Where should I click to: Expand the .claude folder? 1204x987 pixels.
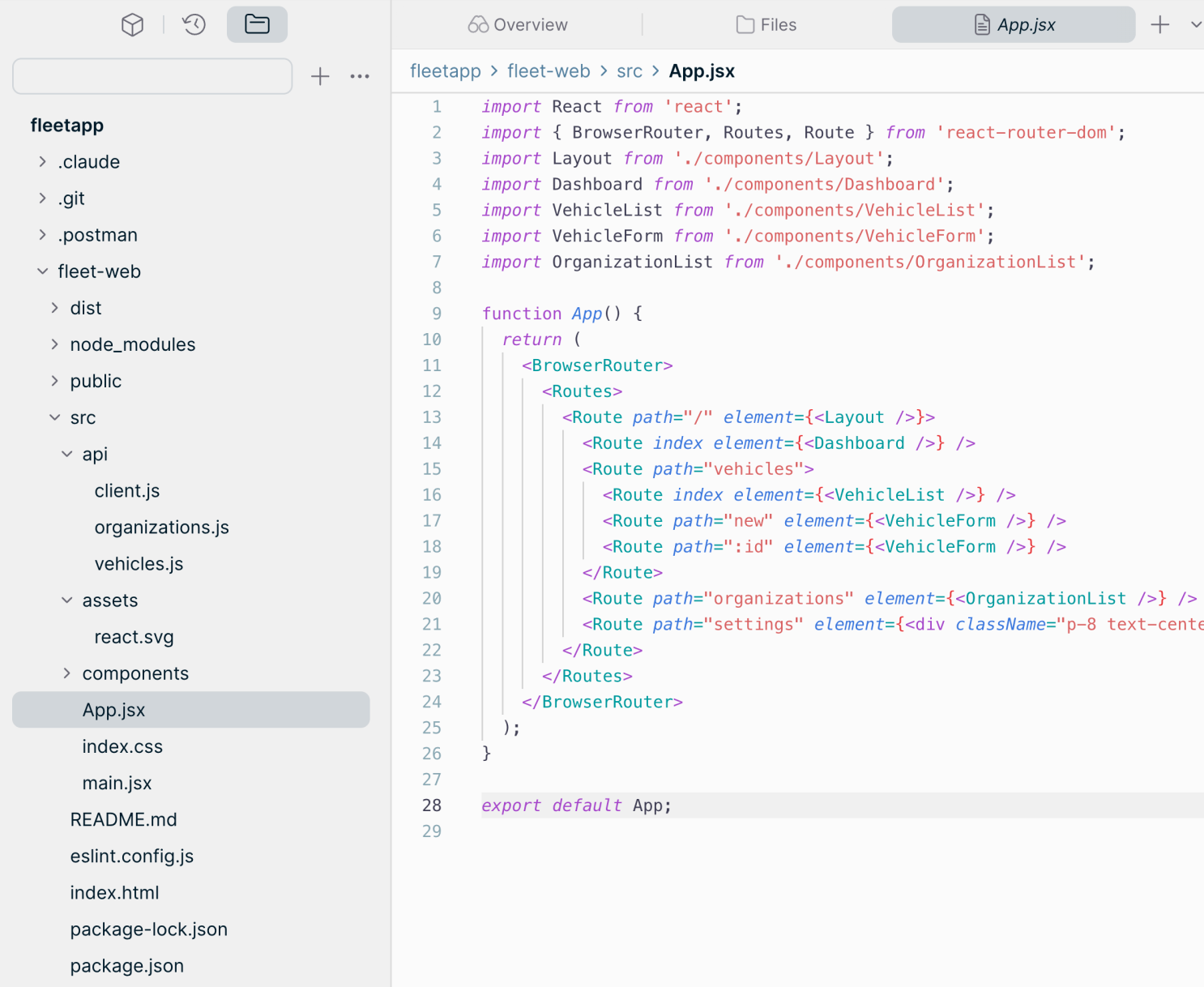point(42,161)
